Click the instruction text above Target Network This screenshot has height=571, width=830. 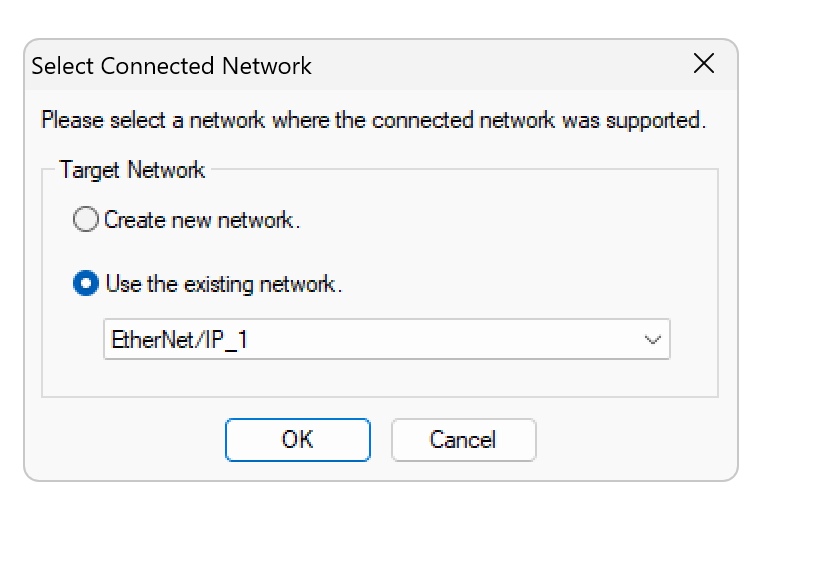[373, 121]
